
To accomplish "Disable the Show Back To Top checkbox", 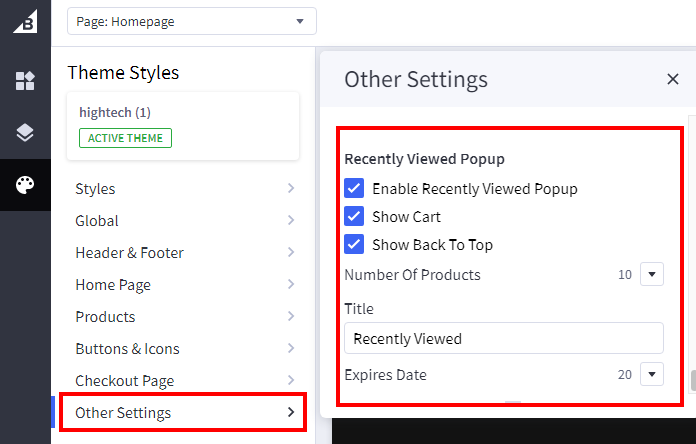I will [354, 244].
